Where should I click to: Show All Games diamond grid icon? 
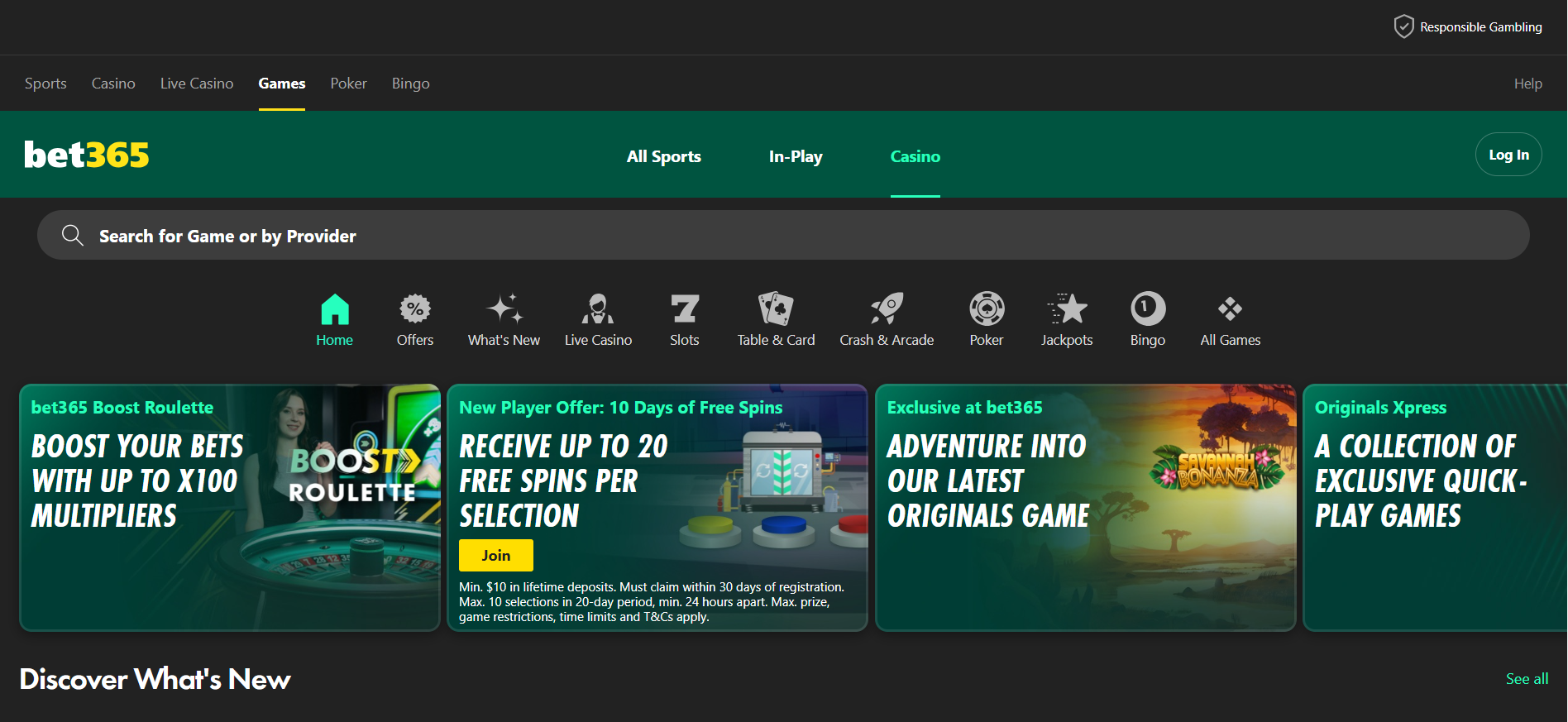(x=1230, y=310)
